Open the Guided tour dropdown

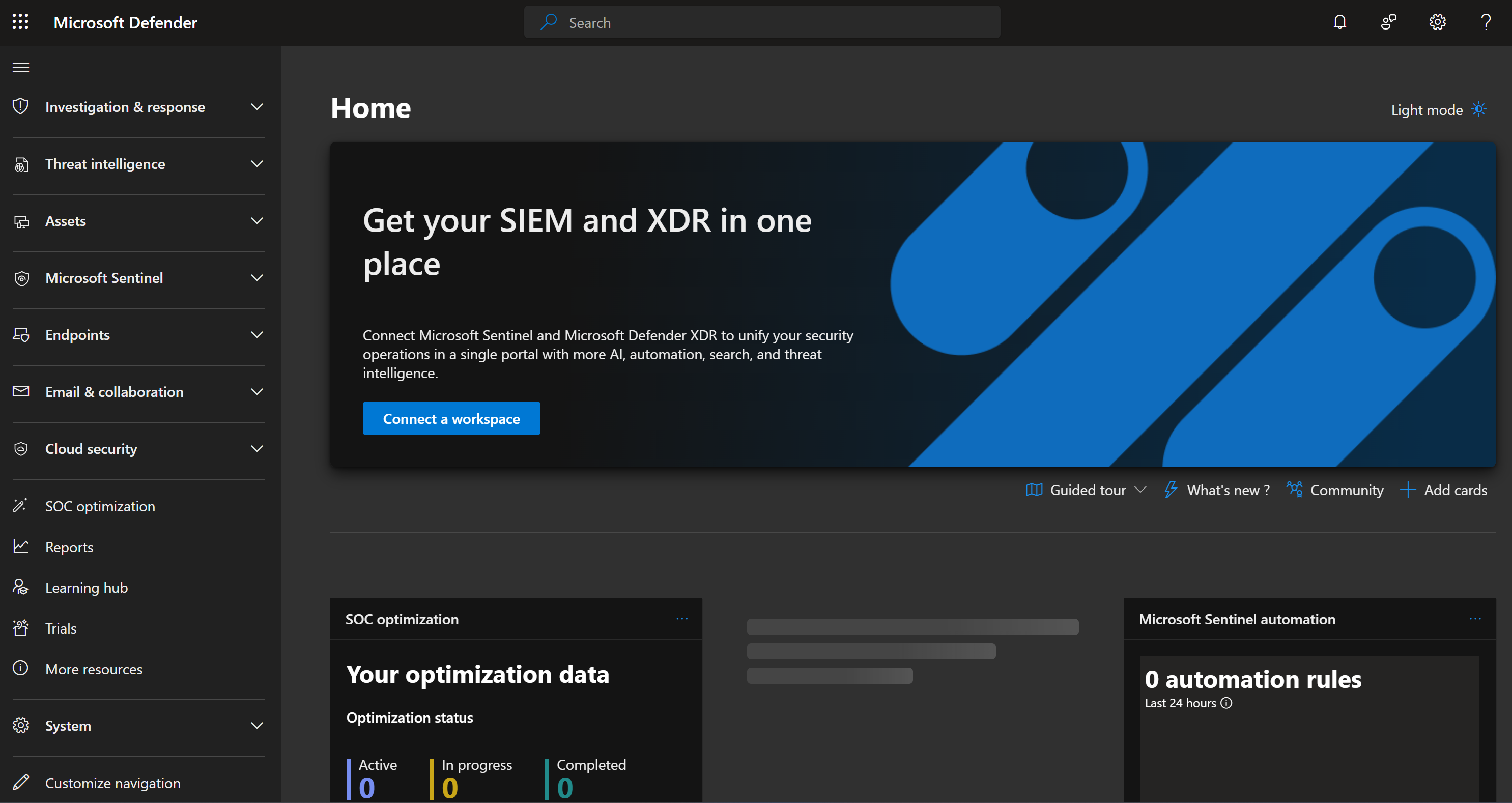click(1087, 490)
